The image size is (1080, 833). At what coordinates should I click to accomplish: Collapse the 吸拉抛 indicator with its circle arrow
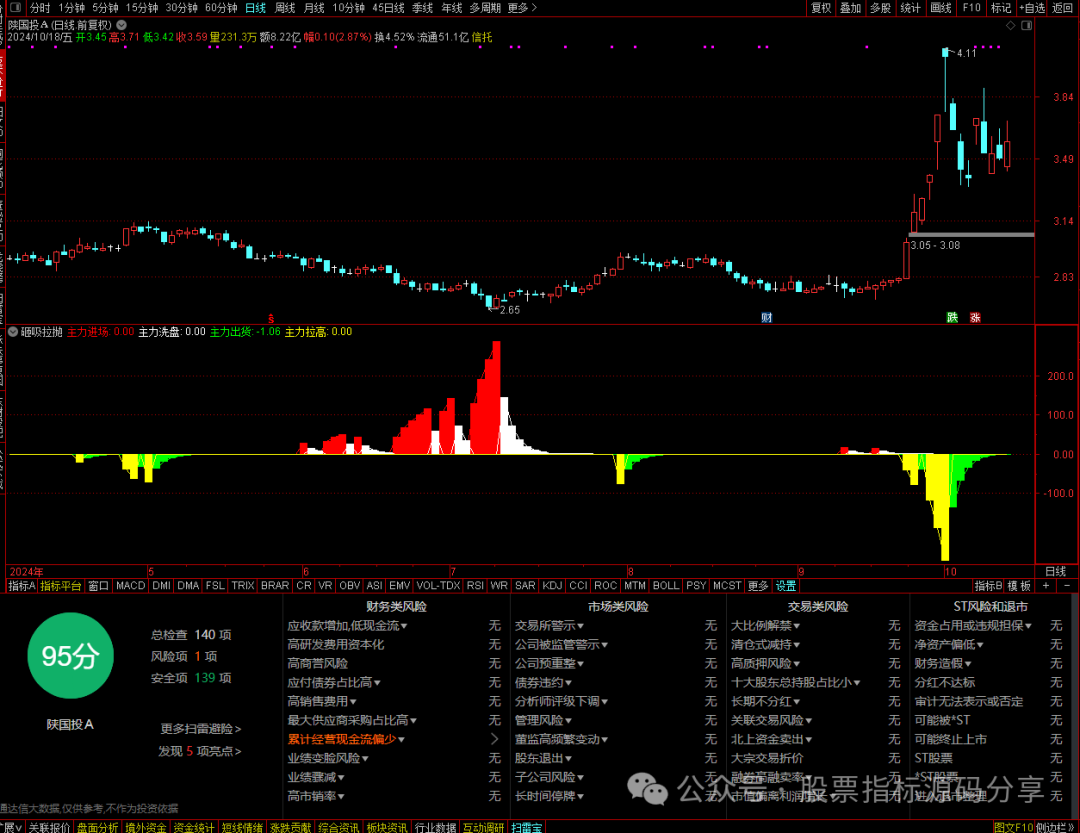[12, 332]
